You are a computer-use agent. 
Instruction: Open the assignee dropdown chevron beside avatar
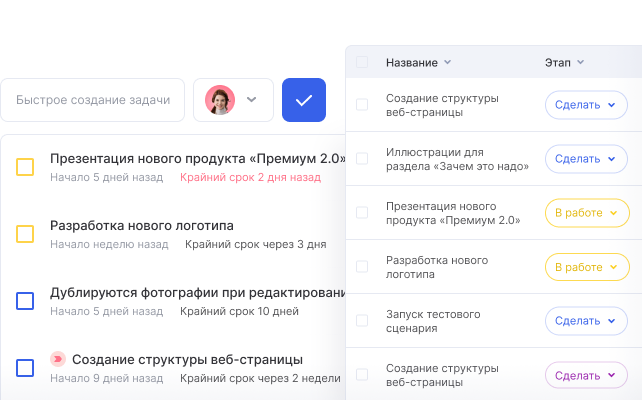pyautogui.click(x=251, y=99)
